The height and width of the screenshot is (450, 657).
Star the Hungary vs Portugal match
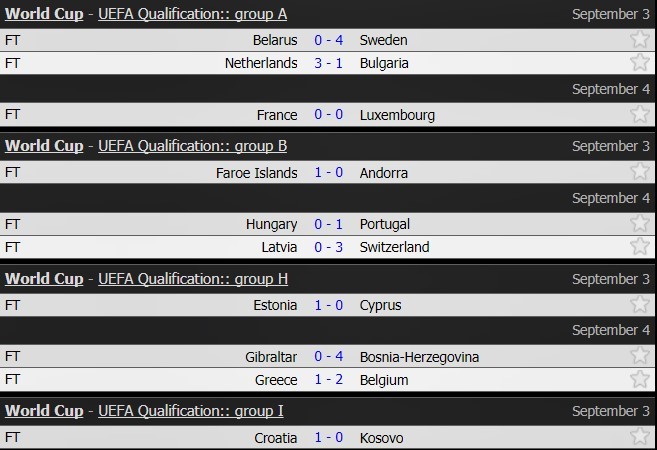coord(640,224)
